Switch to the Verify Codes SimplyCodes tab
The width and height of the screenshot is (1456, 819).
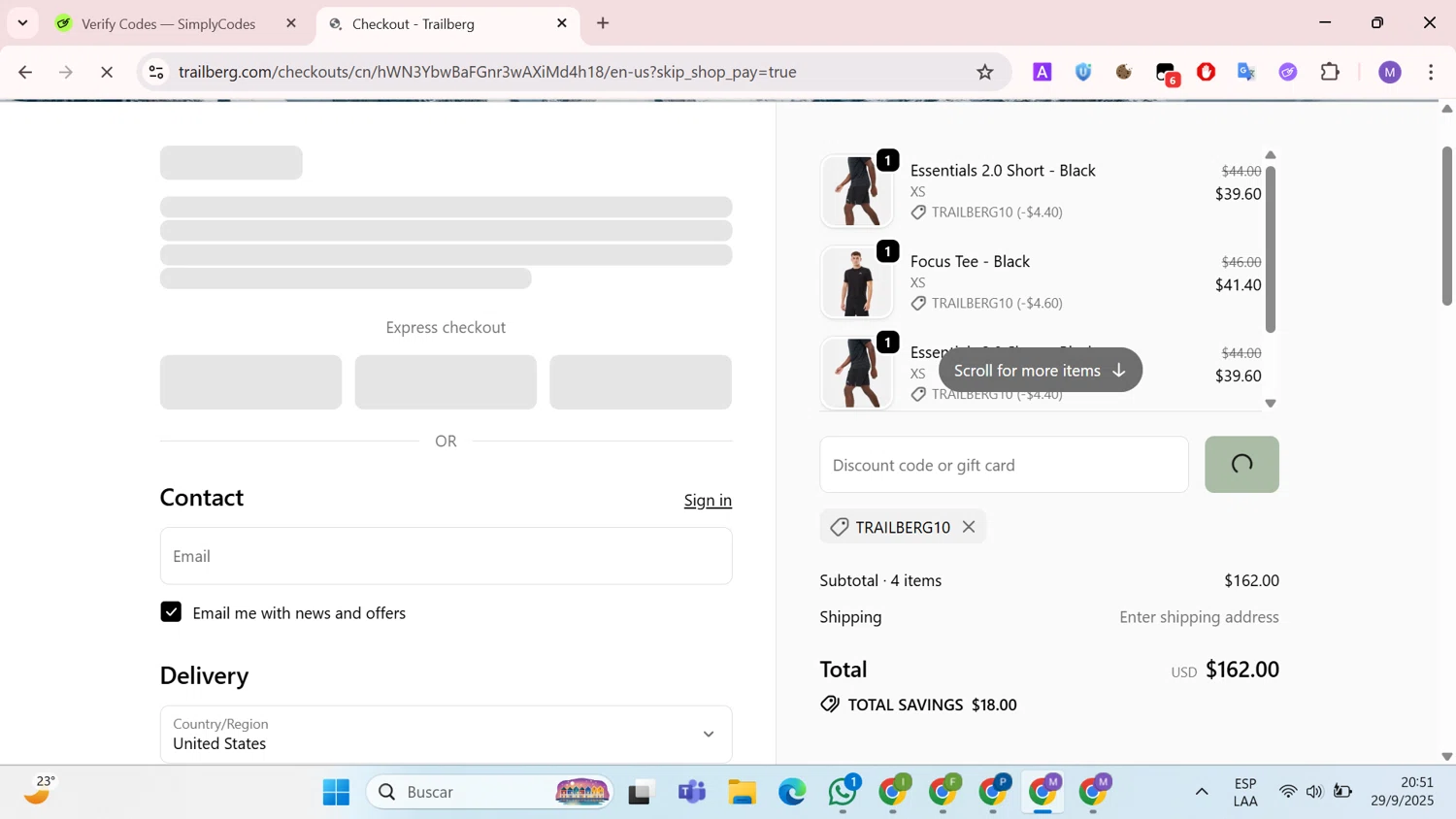[168, 23]
